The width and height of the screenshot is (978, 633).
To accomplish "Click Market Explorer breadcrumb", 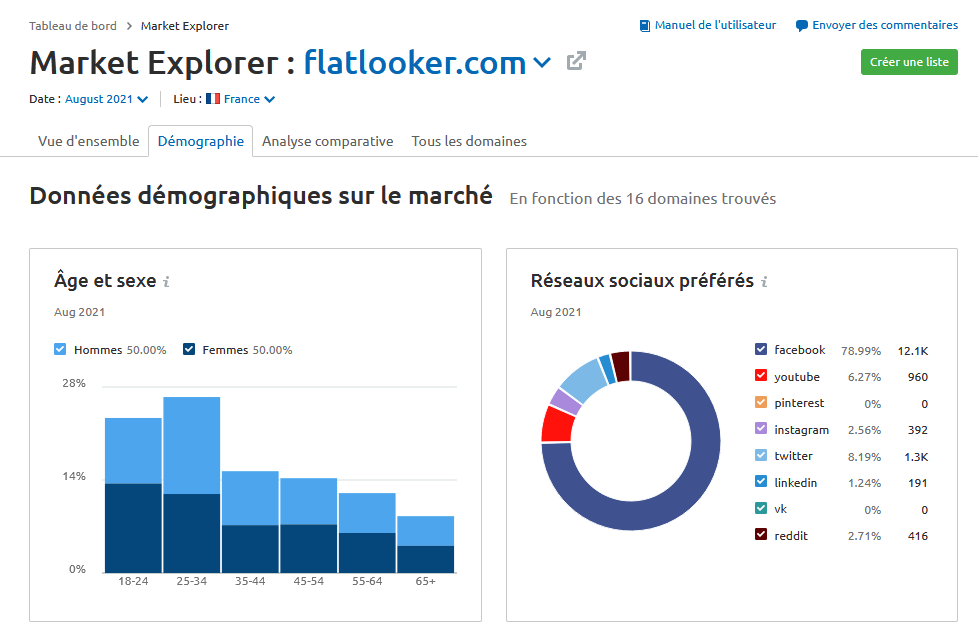I will 185,26.
